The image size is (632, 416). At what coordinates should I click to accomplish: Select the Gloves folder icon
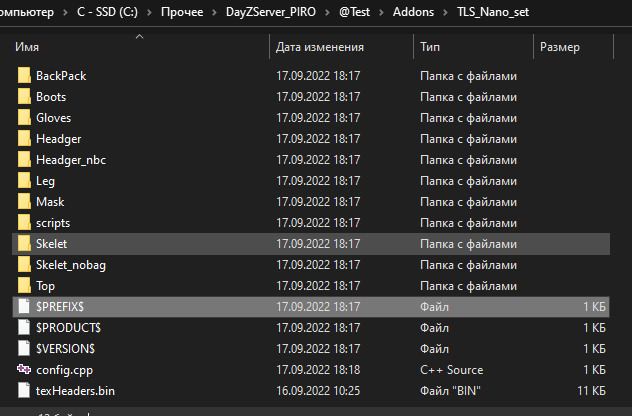tap(24, 117)
